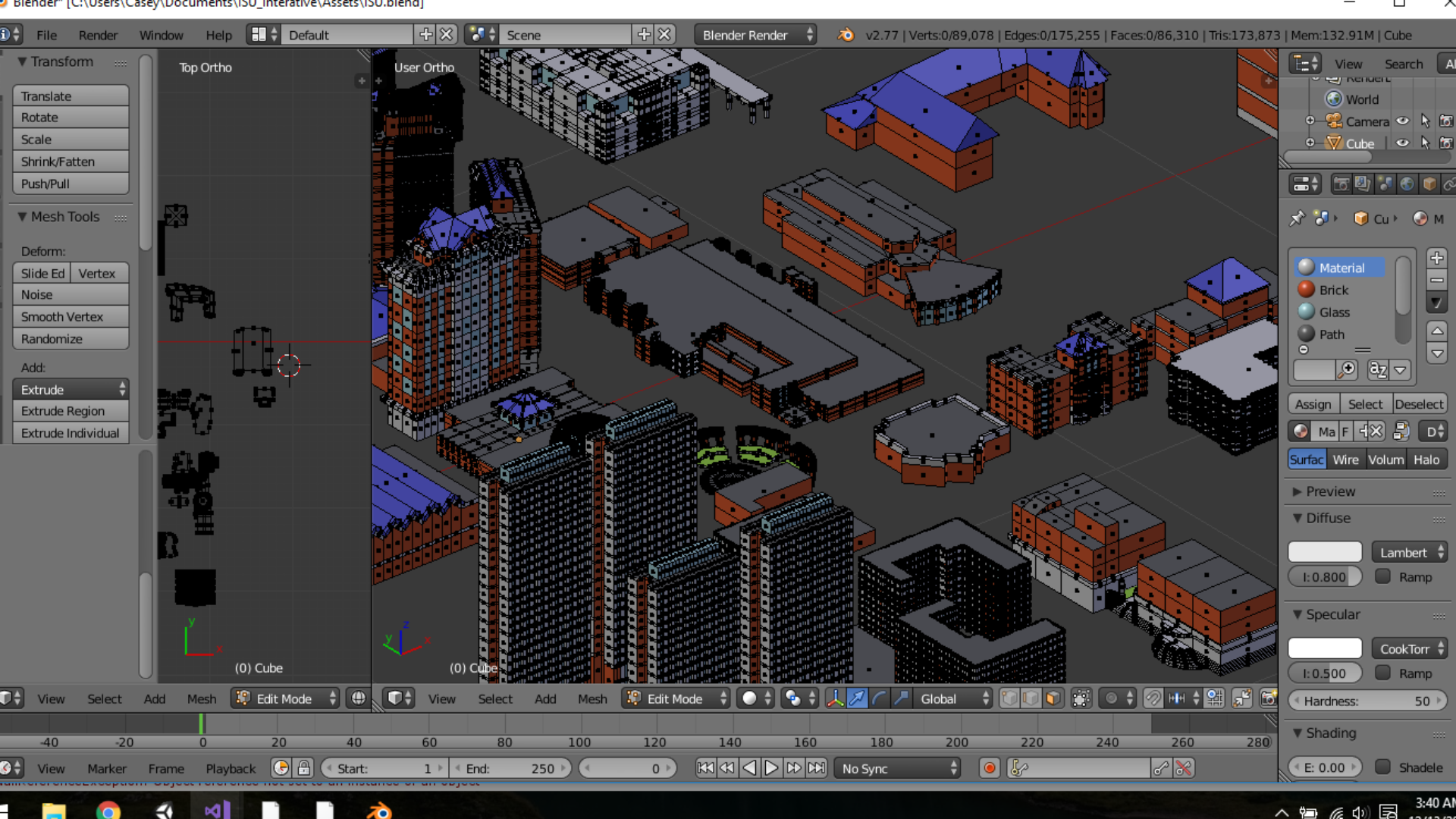
Task: Open the Lambert diffuse shader dropdown
Action: (x=1410, y=552)
